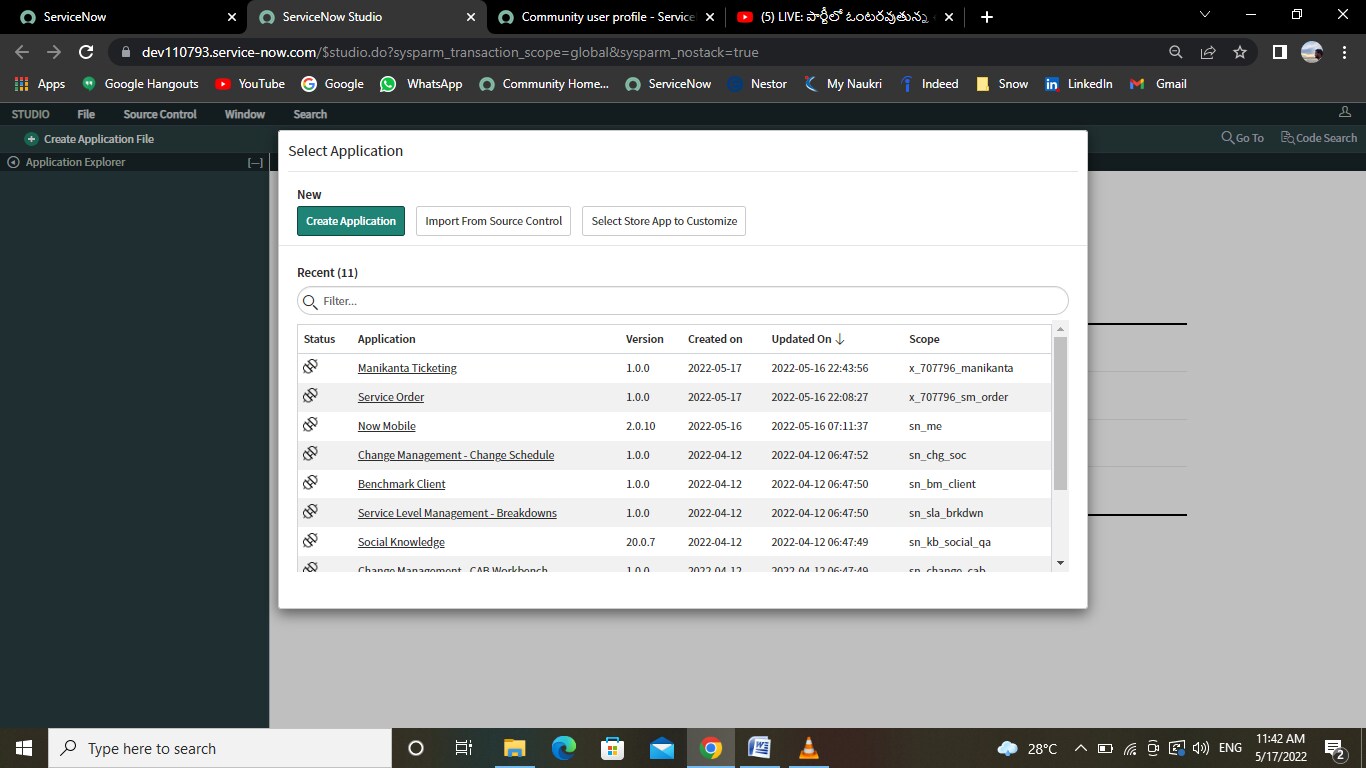Open the Window menu
This screenshot has height=768, width=1366.
245,114
